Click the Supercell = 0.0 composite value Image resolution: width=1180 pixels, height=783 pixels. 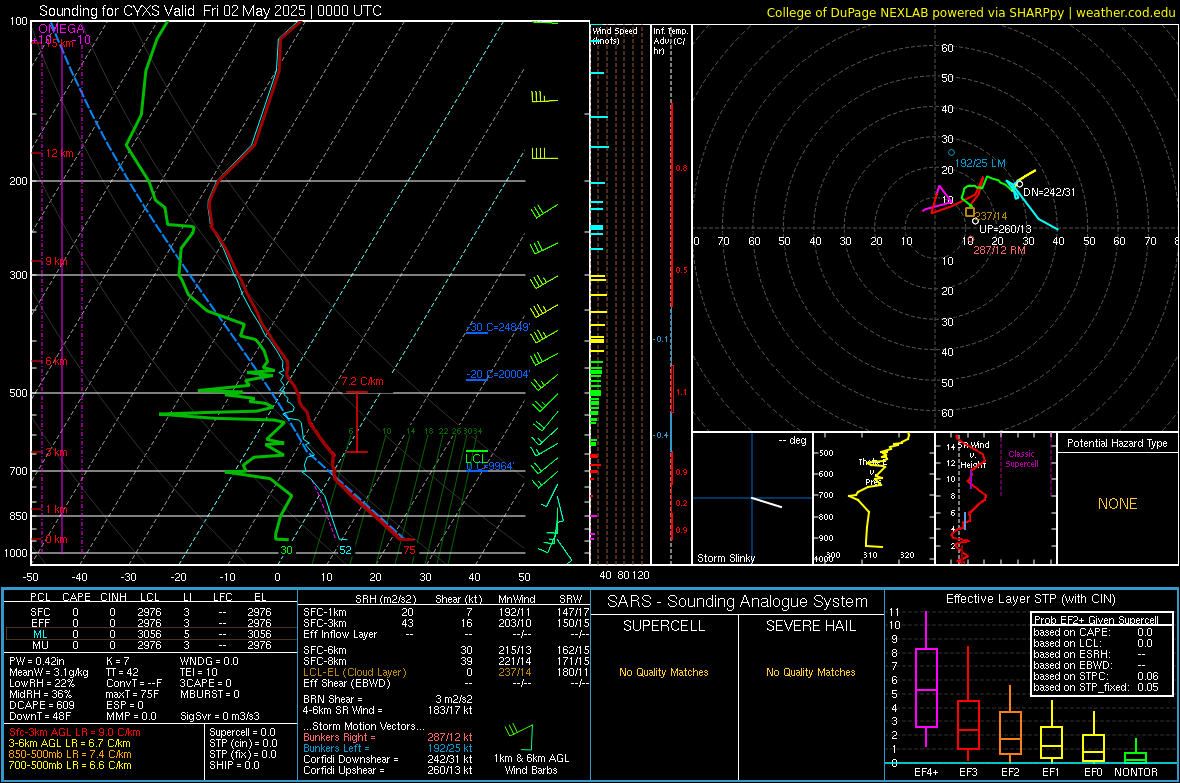(x=242, y=733)
